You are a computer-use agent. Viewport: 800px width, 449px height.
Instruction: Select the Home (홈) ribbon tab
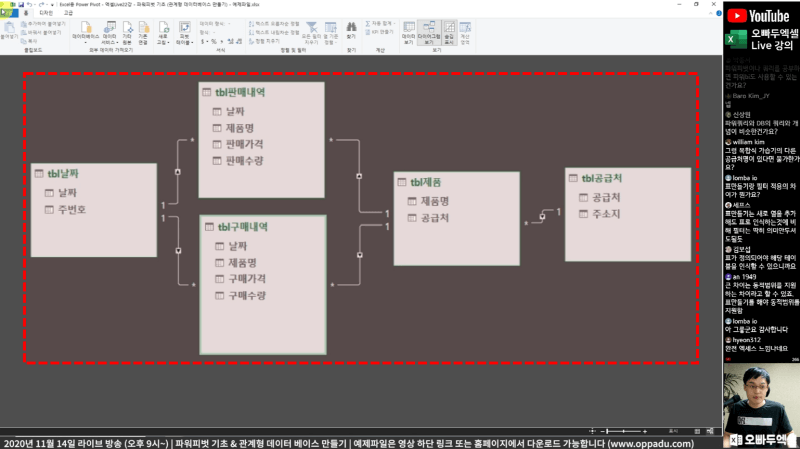coord(26,13)
